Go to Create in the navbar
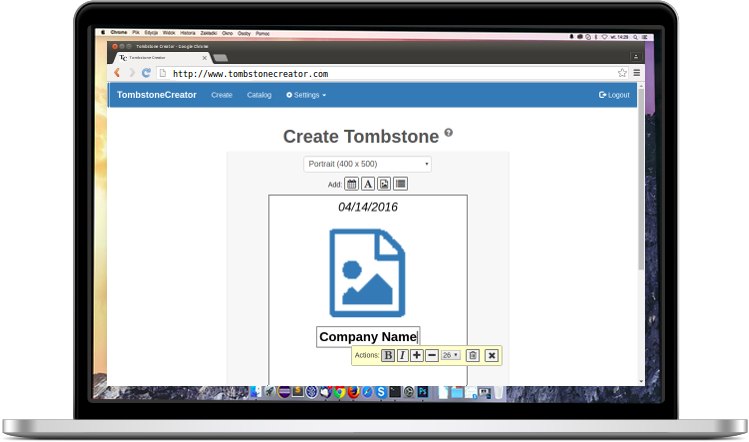Viewport: 749px width, 442px height. [x=222, y=95]
